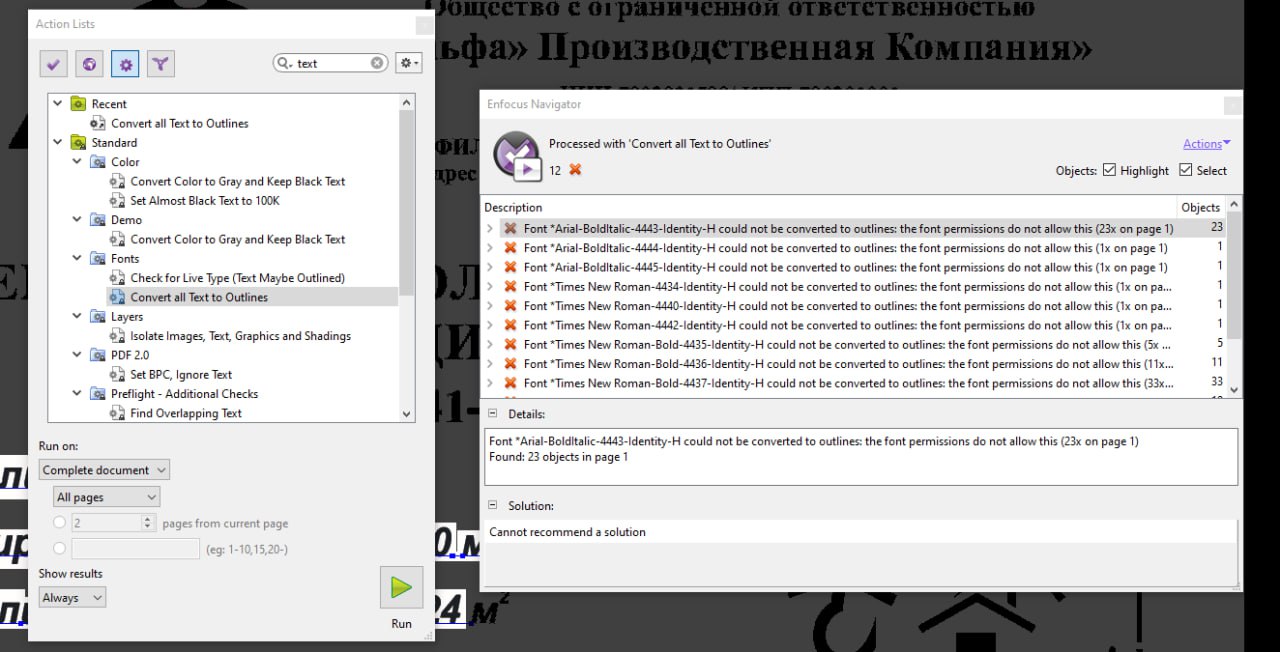
Task: Click the Standard folder icon
Action: pos(78,142)
